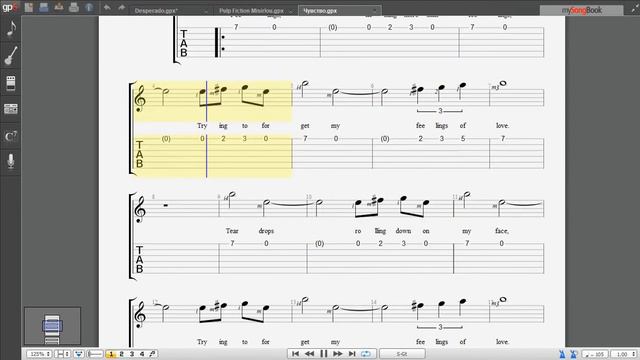Open the Instrument panel (guitar icon)
This screenshot has width=640, height=360.
tap(11, 56)
